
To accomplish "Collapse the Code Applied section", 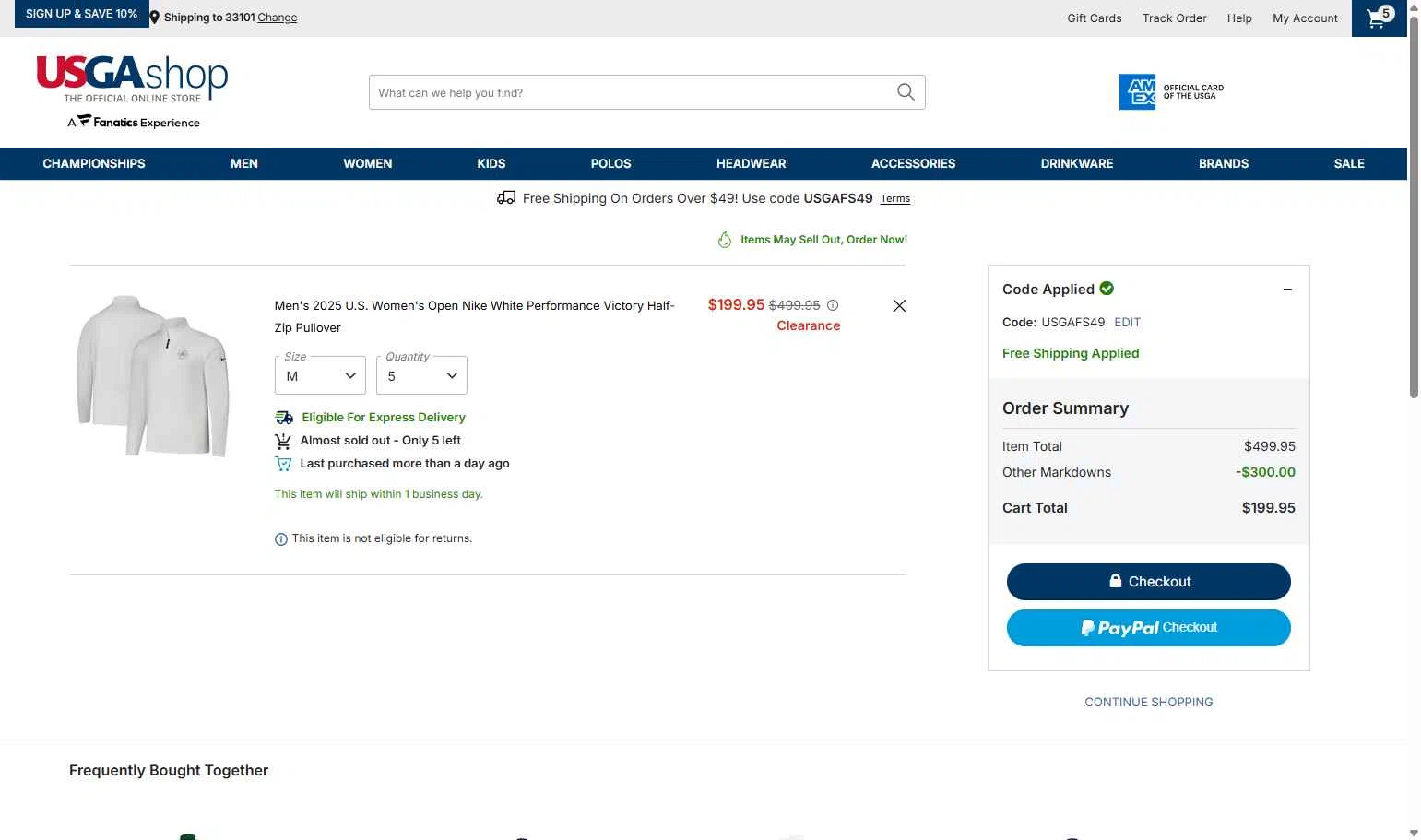I will click(1287, 290).
